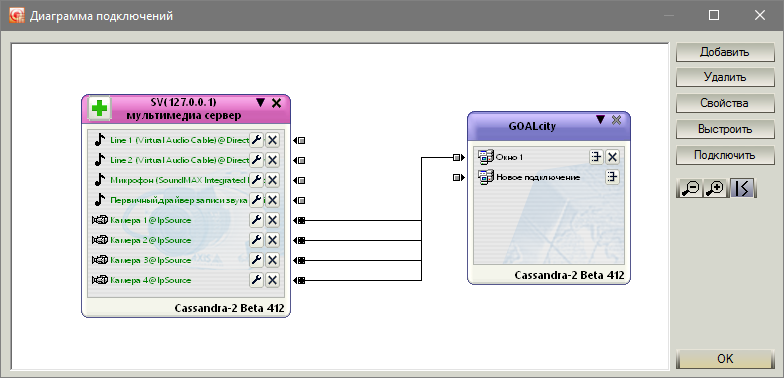Click output connector of Line 1 audio
The width and height of the screenshot is (784, 378).
click(x=300, y=140)
